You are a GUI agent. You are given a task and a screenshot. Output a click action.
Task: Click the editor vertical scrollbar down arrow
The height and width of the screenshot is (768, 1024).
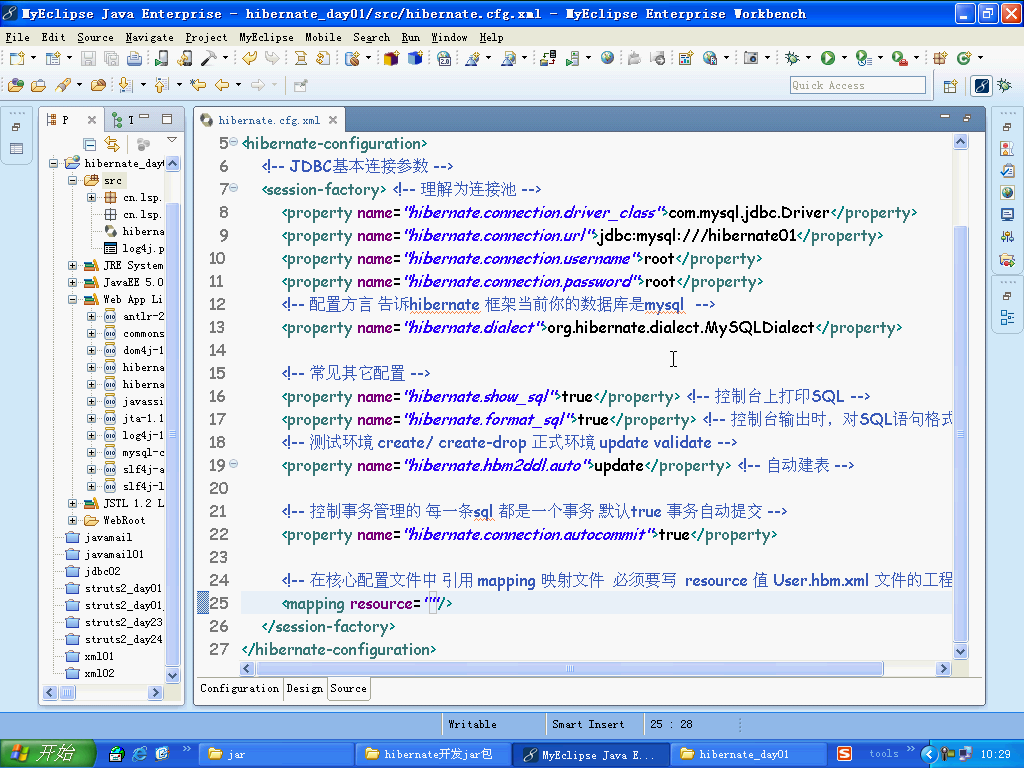click(960, 651)
